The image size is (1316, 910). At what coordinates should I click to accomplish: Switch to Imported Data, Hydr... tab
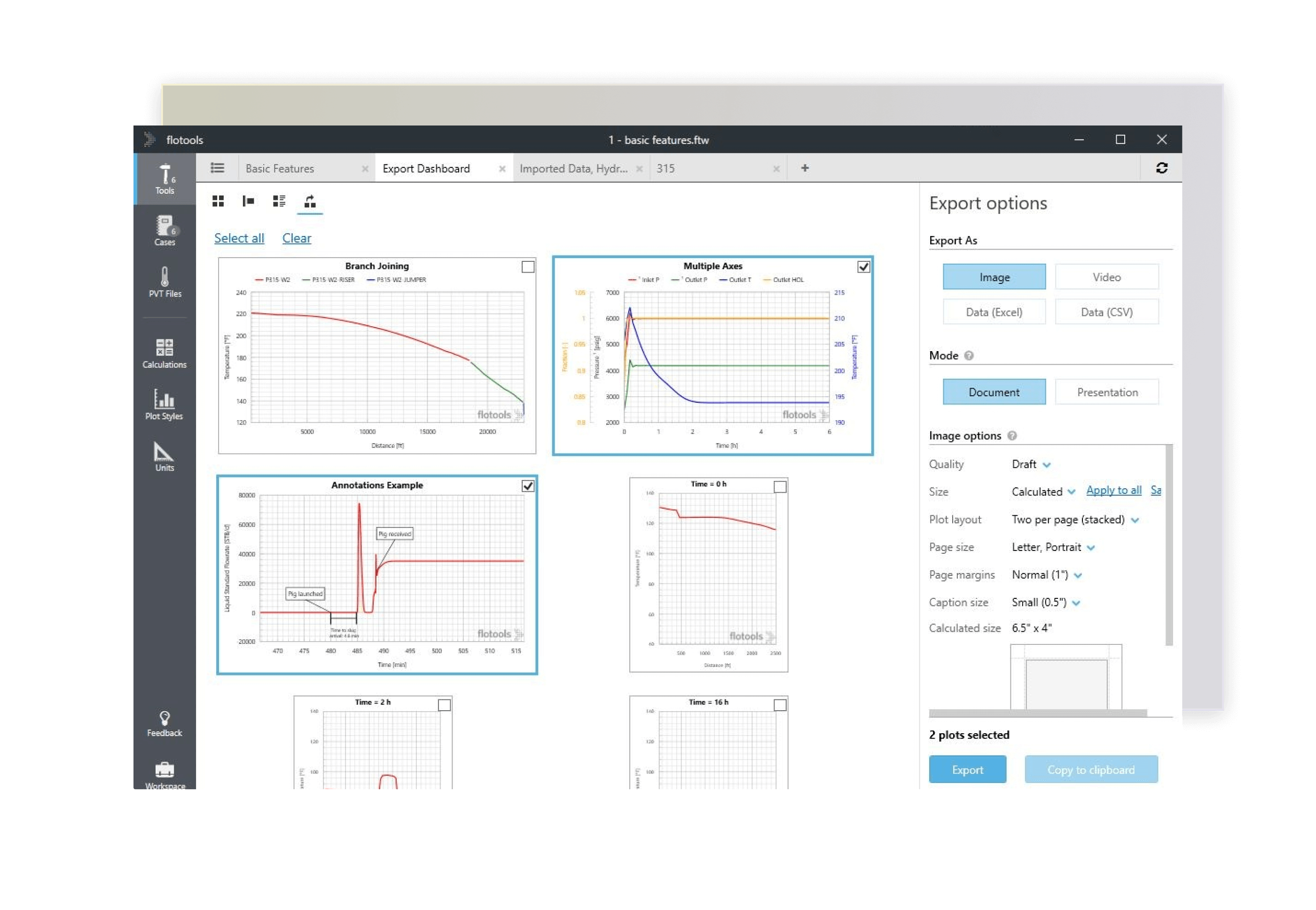click(x=573, y=169)
